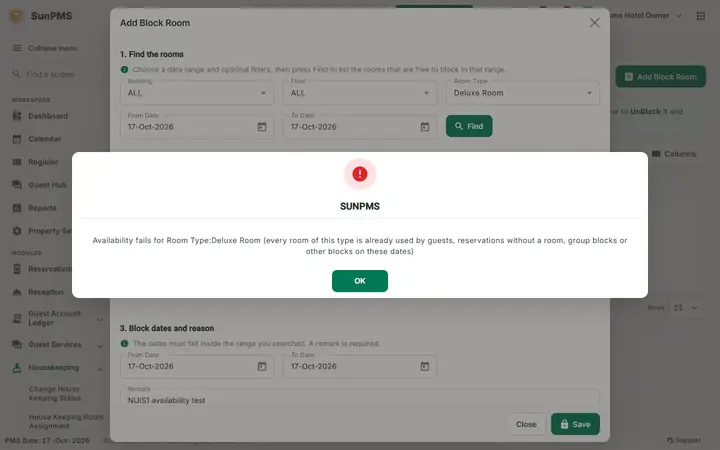
Task: Click the Reception module icon
Action: [x=17, y=292]
